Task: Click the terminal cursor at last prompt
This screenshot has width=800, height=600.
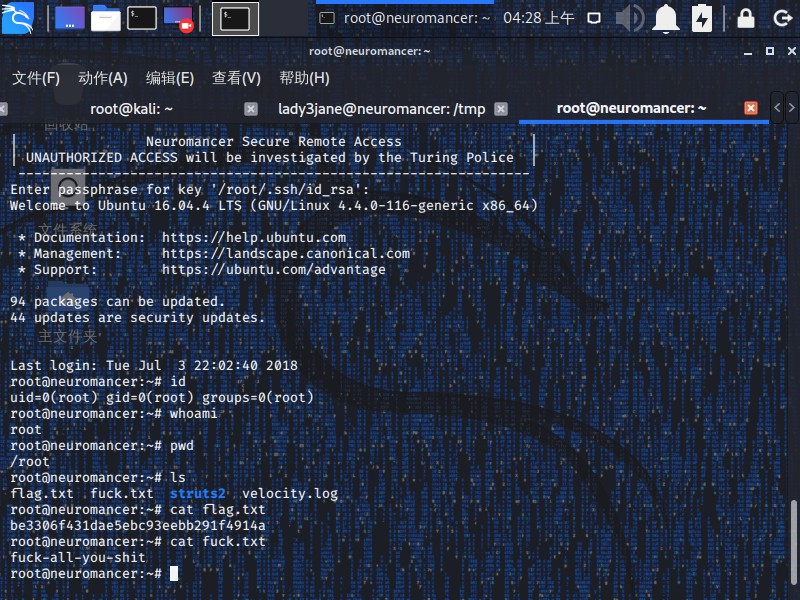Action: 174,573
